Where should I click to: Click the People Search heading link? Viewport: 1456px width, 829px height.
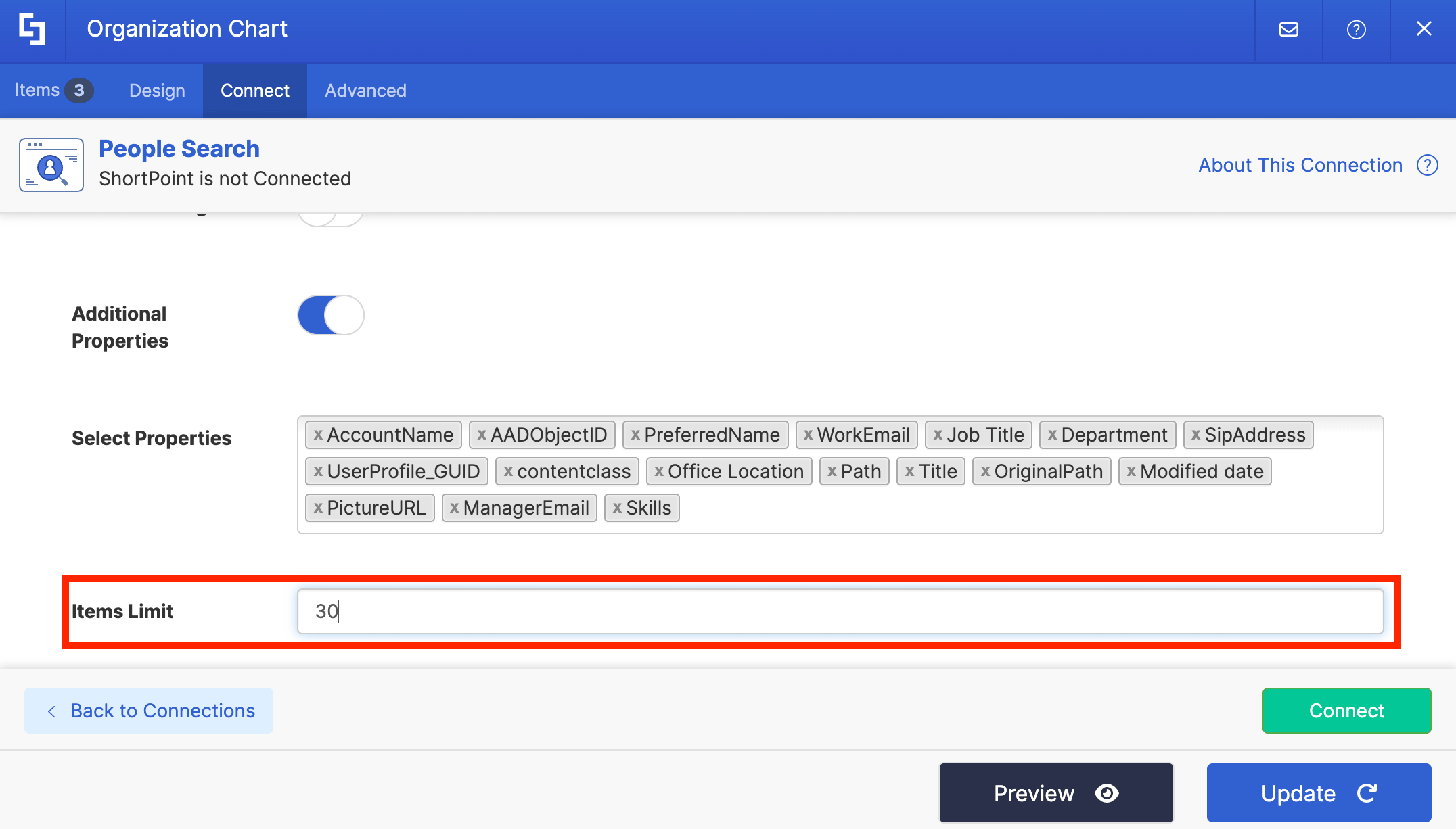(x=179, y=149)
